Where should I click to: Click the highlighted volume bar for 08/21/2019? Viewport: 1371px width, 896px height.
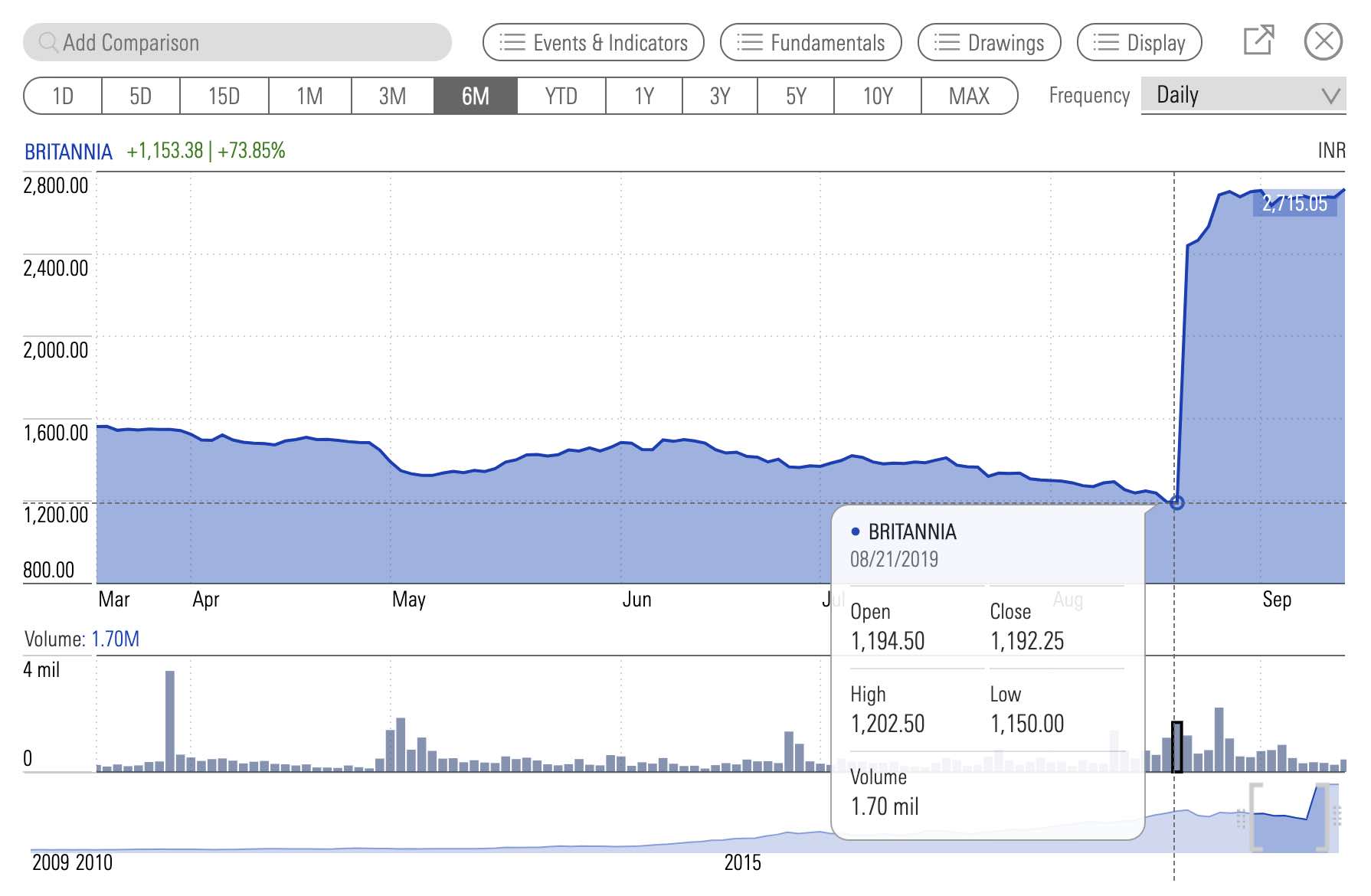click(x=1177, y=747)
